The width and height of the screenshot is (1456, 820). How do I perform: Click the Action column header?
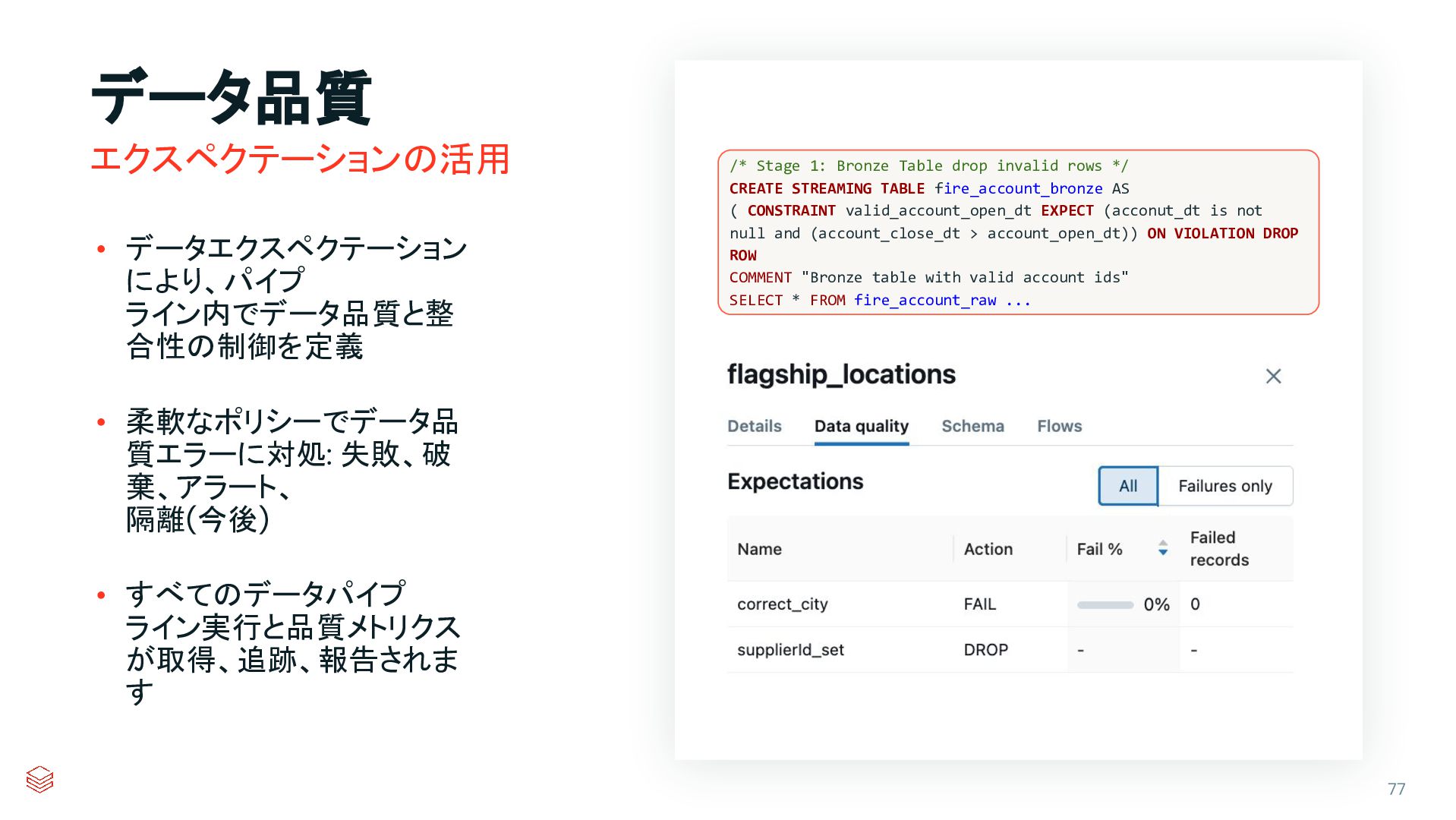988,549
